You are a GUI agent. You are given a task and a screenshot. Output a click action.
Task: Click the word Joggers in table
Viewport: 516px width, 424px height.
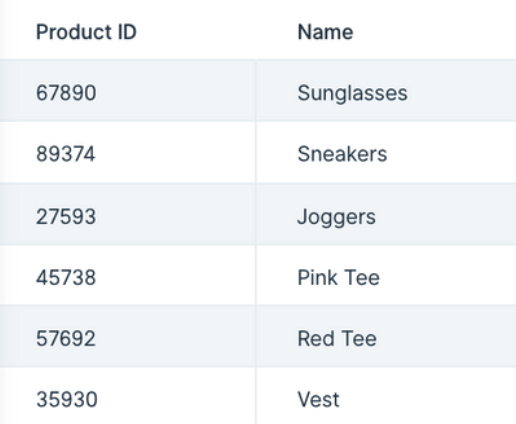pos(337,217)
